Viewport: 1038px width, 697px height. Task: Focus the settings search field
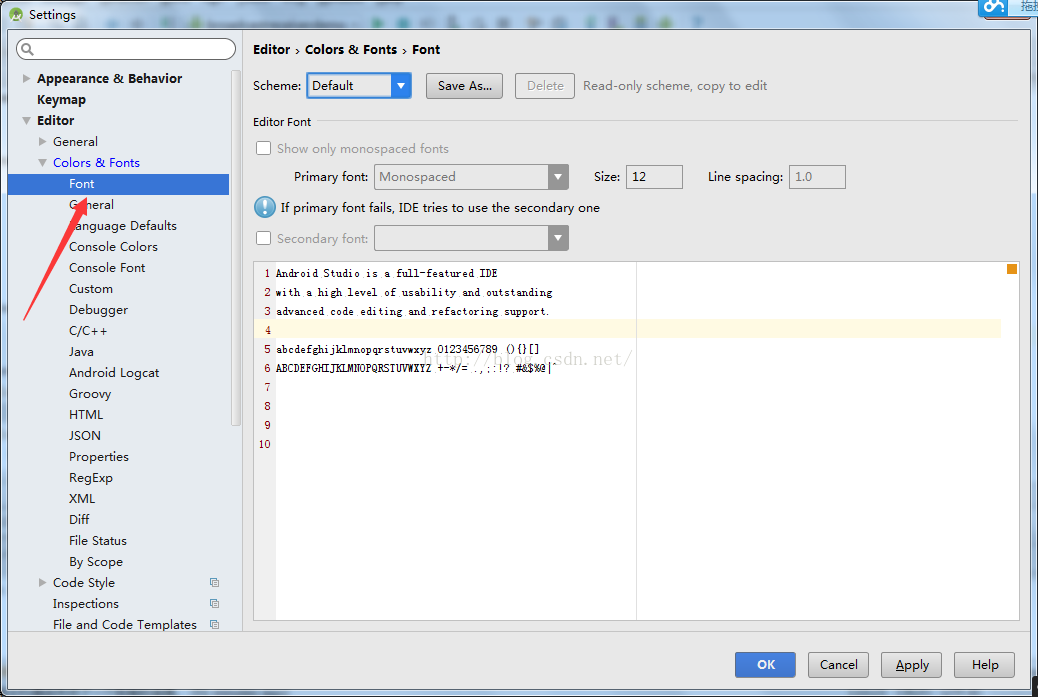126,49
